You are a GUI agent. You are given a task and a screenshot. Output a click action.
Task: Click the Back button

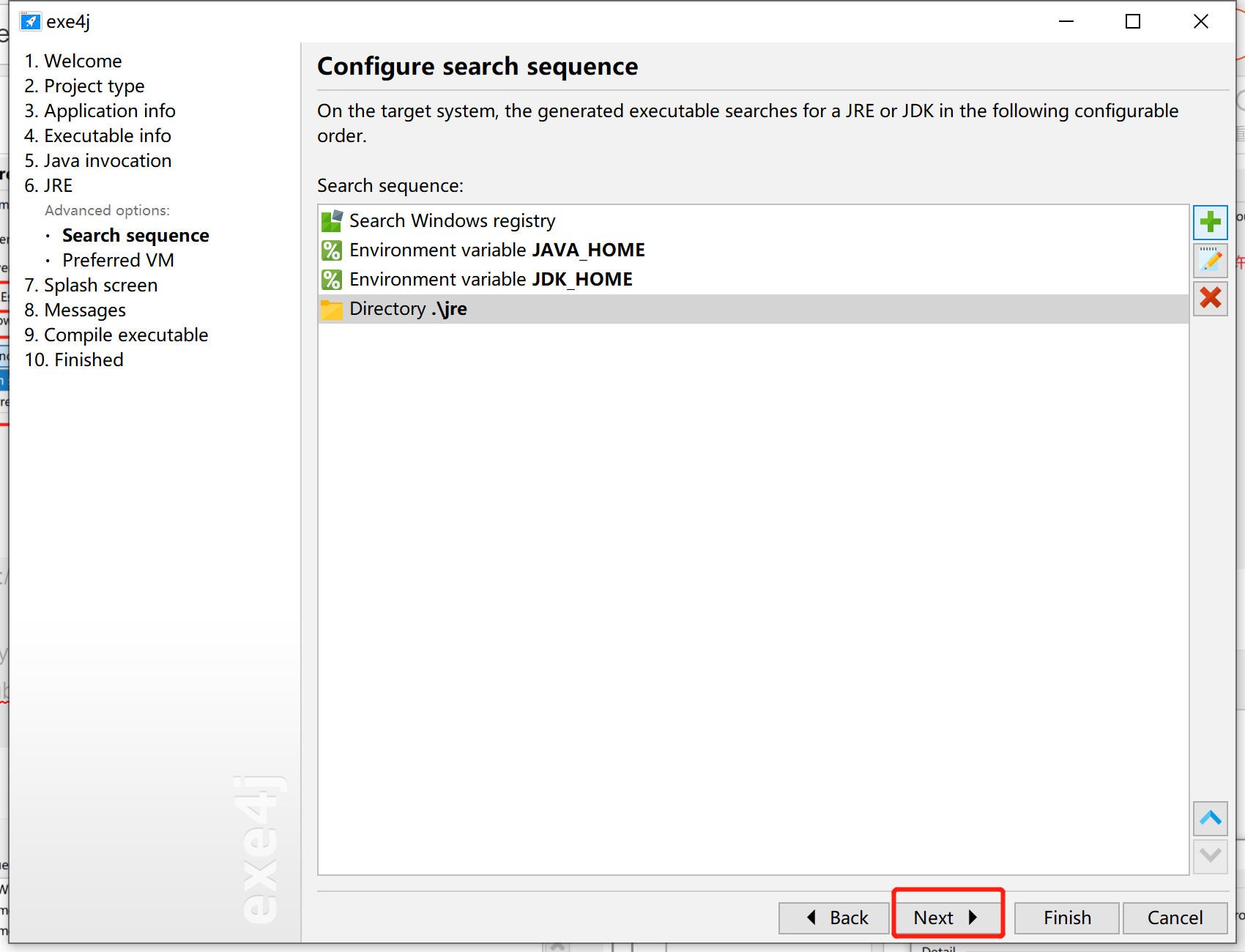point(834,918)
